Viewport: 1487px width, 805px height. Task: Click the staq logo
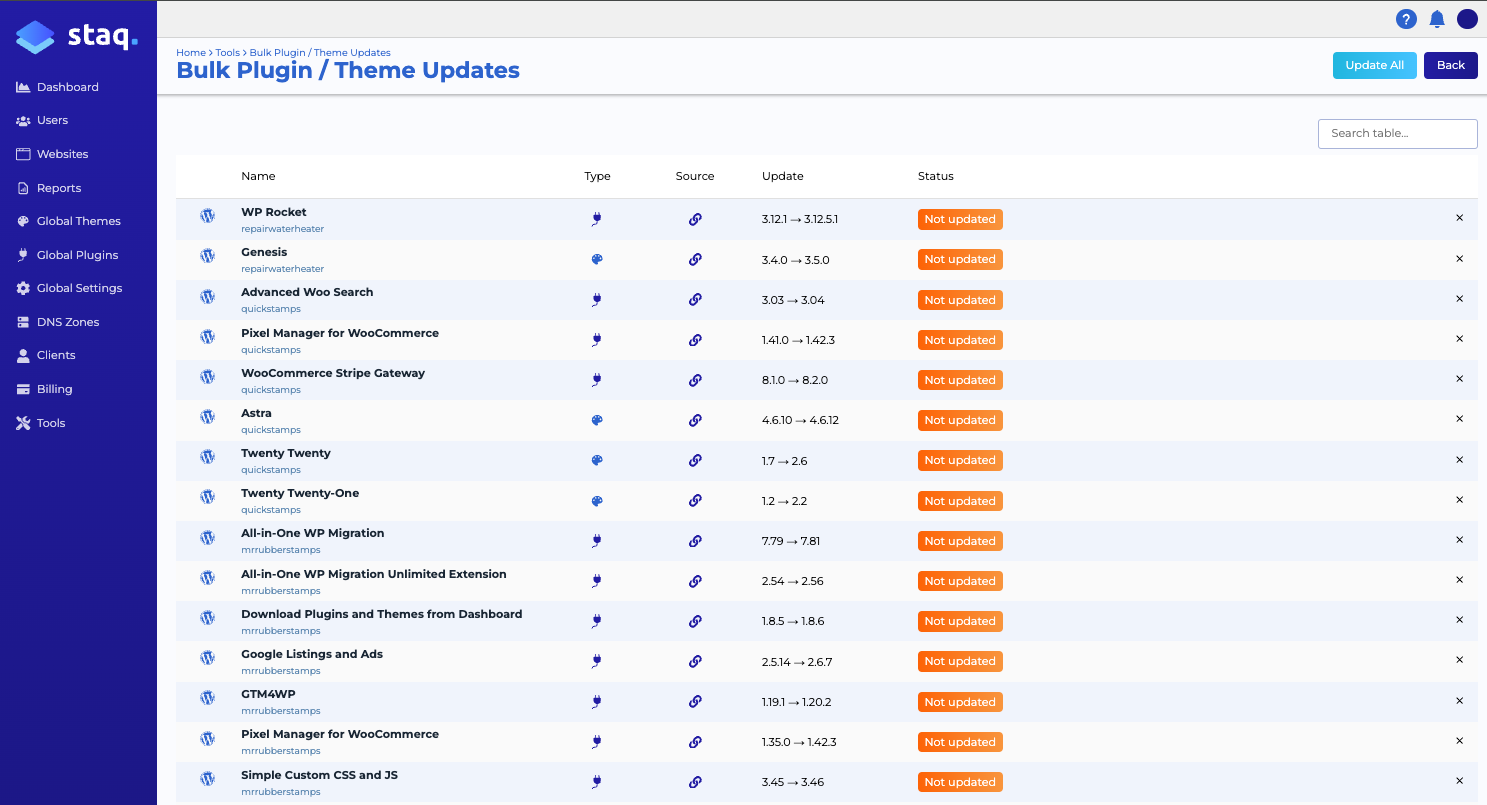pyautogui.click(x=78, y=37)
